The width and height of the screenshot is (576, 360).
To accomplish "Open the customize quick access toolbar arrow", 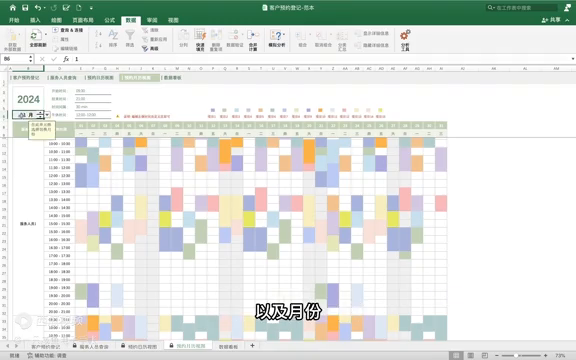I will pos(91,8).
